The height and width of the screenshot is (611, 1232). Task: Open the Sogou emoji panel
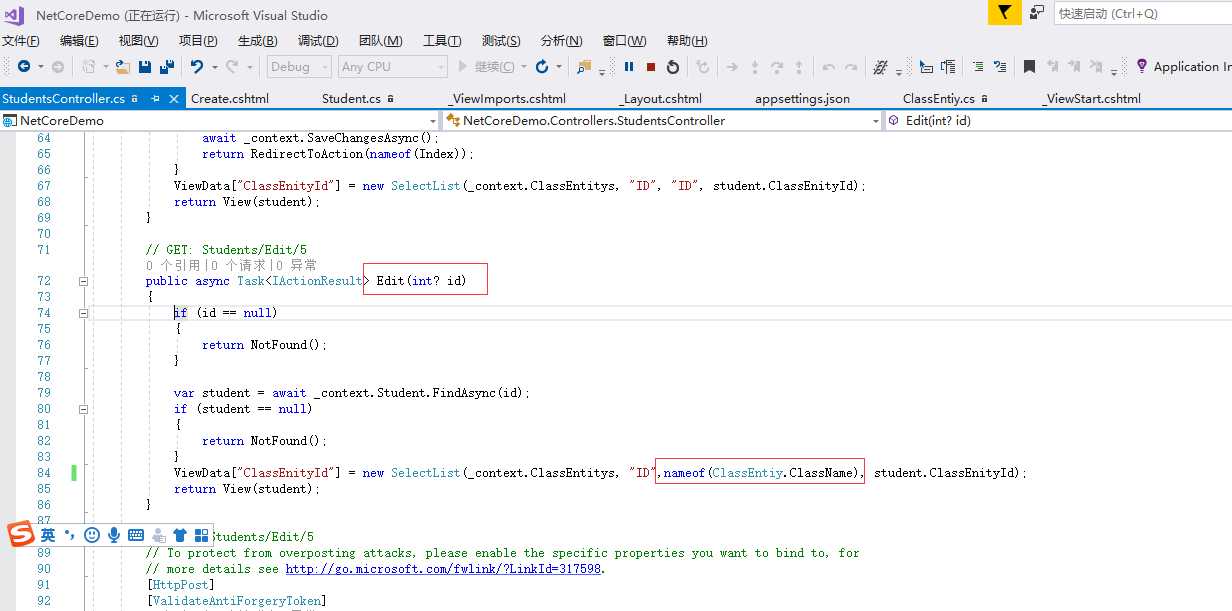[92, 536]
